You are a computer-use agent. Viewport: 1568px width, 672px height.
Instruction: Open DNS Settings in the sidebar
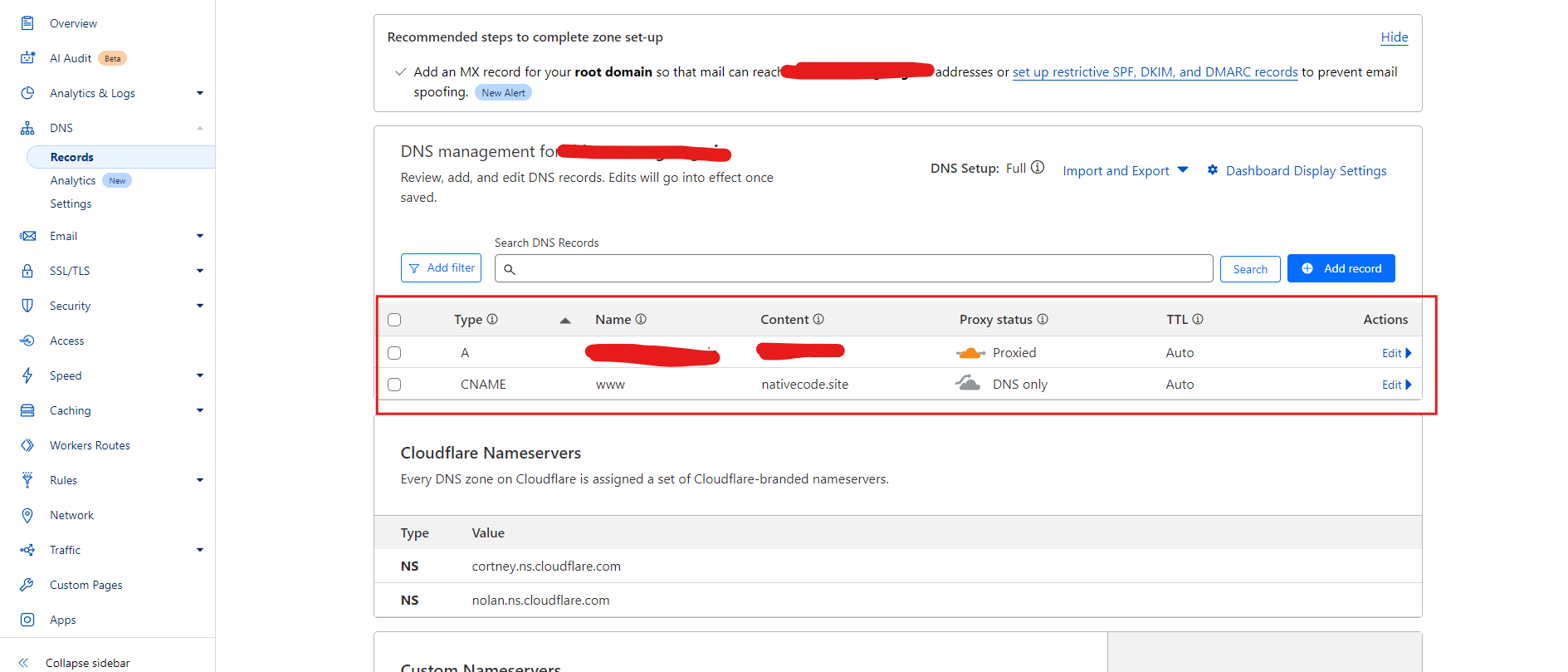tap(71, 204)
